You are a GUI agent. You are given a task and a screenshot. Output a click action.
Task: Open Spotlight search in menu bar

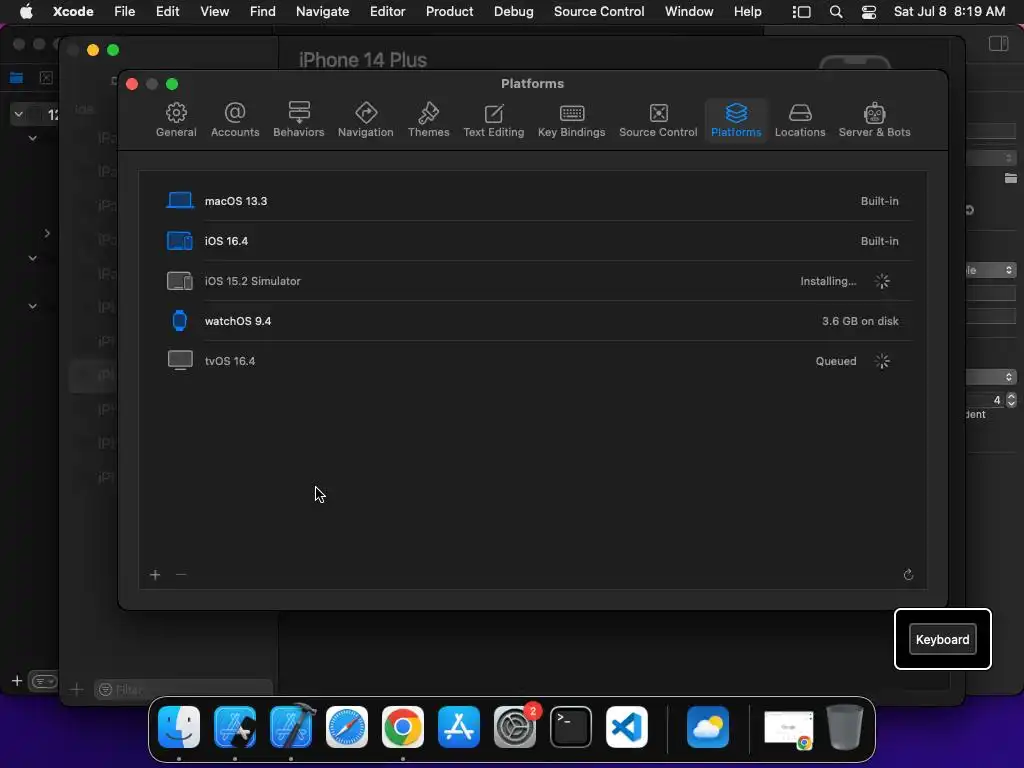[x=835, y=12]
